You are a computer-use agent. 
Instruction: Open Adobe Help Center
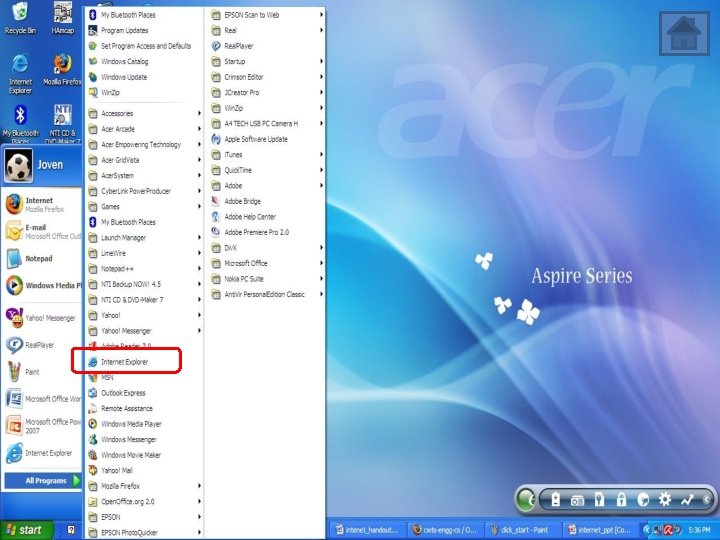[x=267, y=217]
